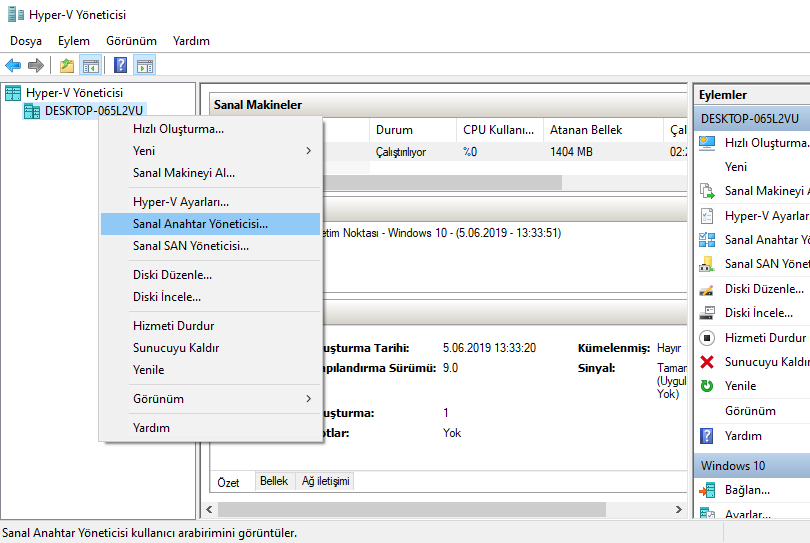The width and height of the screenshot is (810, 543).
Task: Click the Diski Düzenle icon in Eylemler pane
Action: (707, 289)
